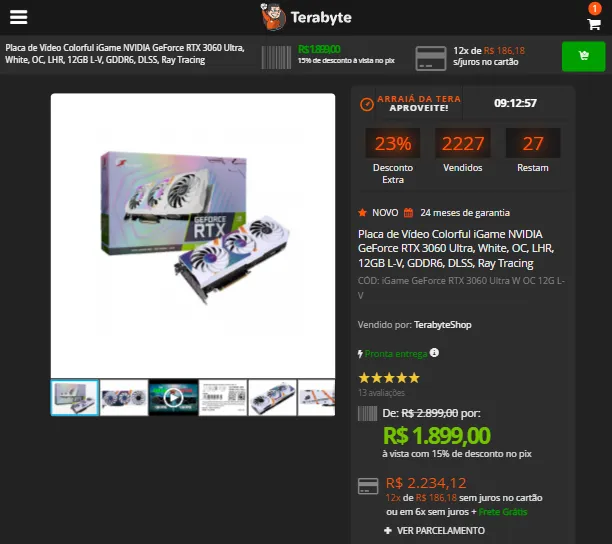Click the credit card icon in top bar
This screenshot has width=612, height=544.
click(x=431, y=58)
